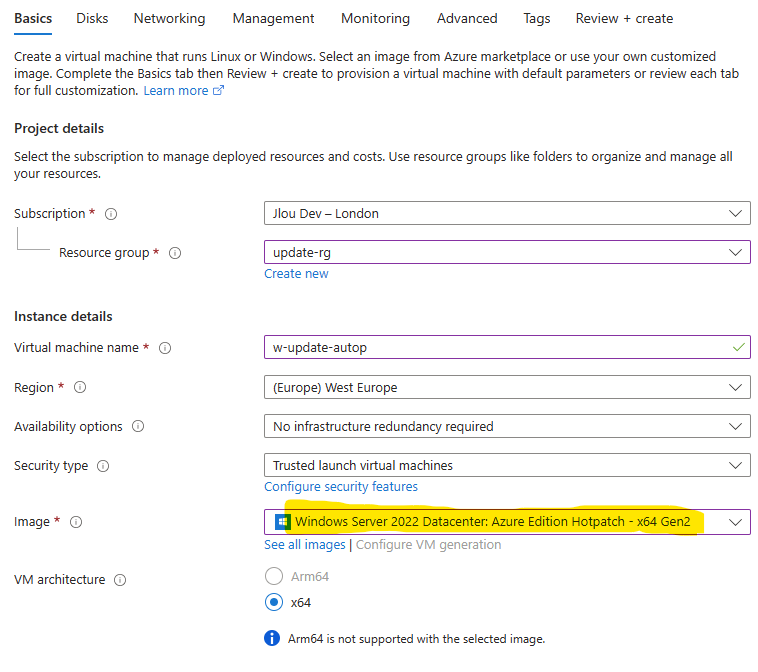Expand the Region dropdown
758x672 pixels.
pos(507,387)
